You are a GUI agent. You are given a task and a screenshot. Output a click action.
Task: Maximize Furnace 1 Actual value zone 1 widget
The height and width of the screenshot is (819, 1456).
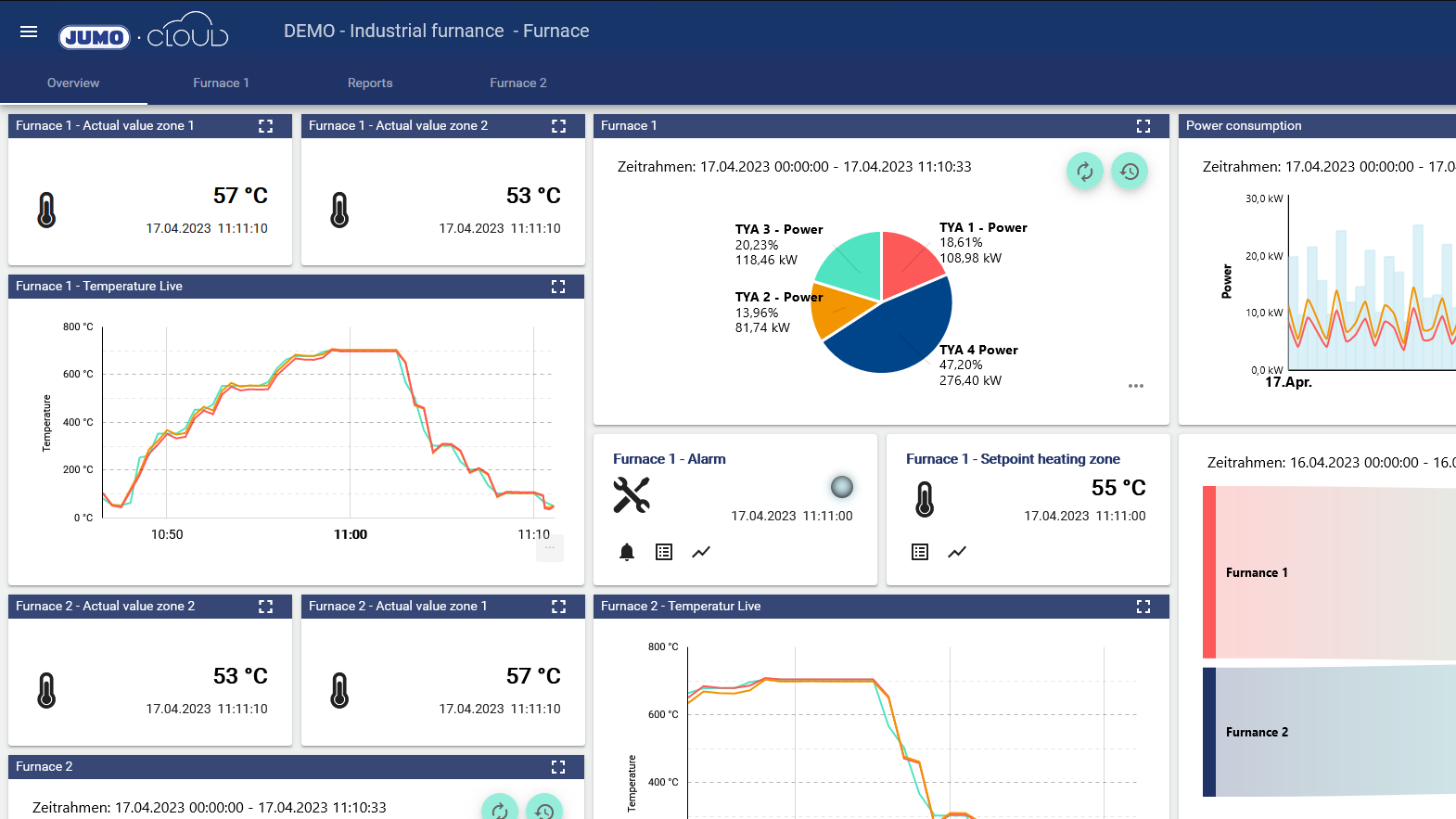point(266,126)
